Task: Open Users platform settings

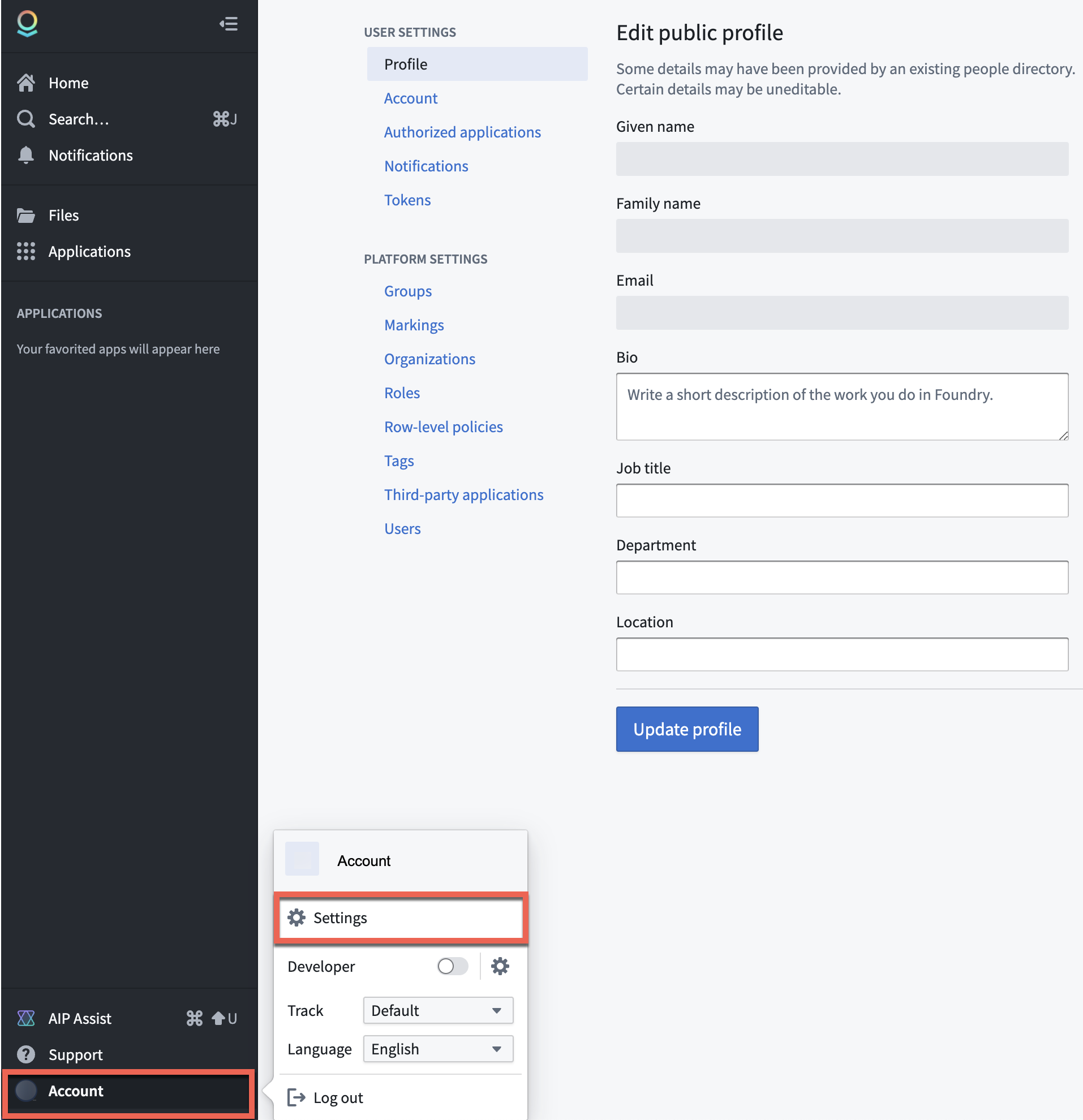Action: point(402,528)
